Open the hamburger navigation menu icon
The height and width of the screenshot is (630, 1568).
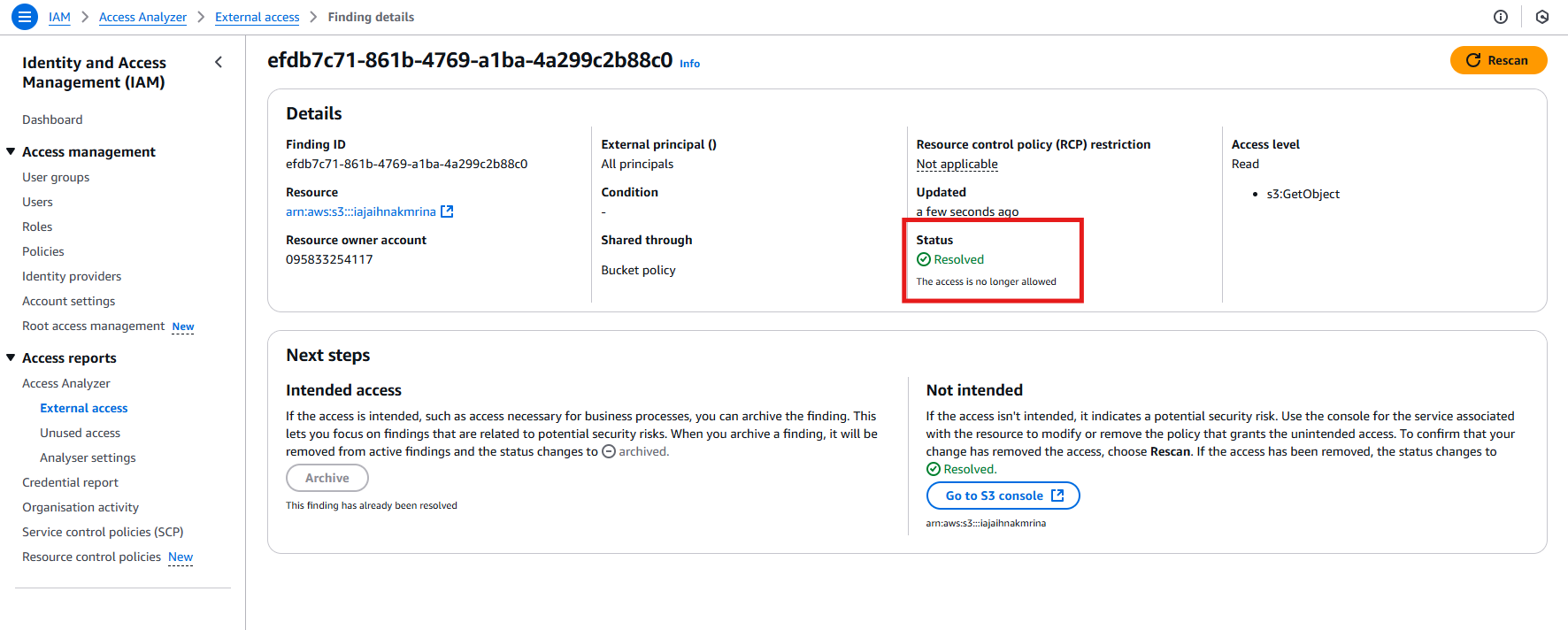pos(25,17)
